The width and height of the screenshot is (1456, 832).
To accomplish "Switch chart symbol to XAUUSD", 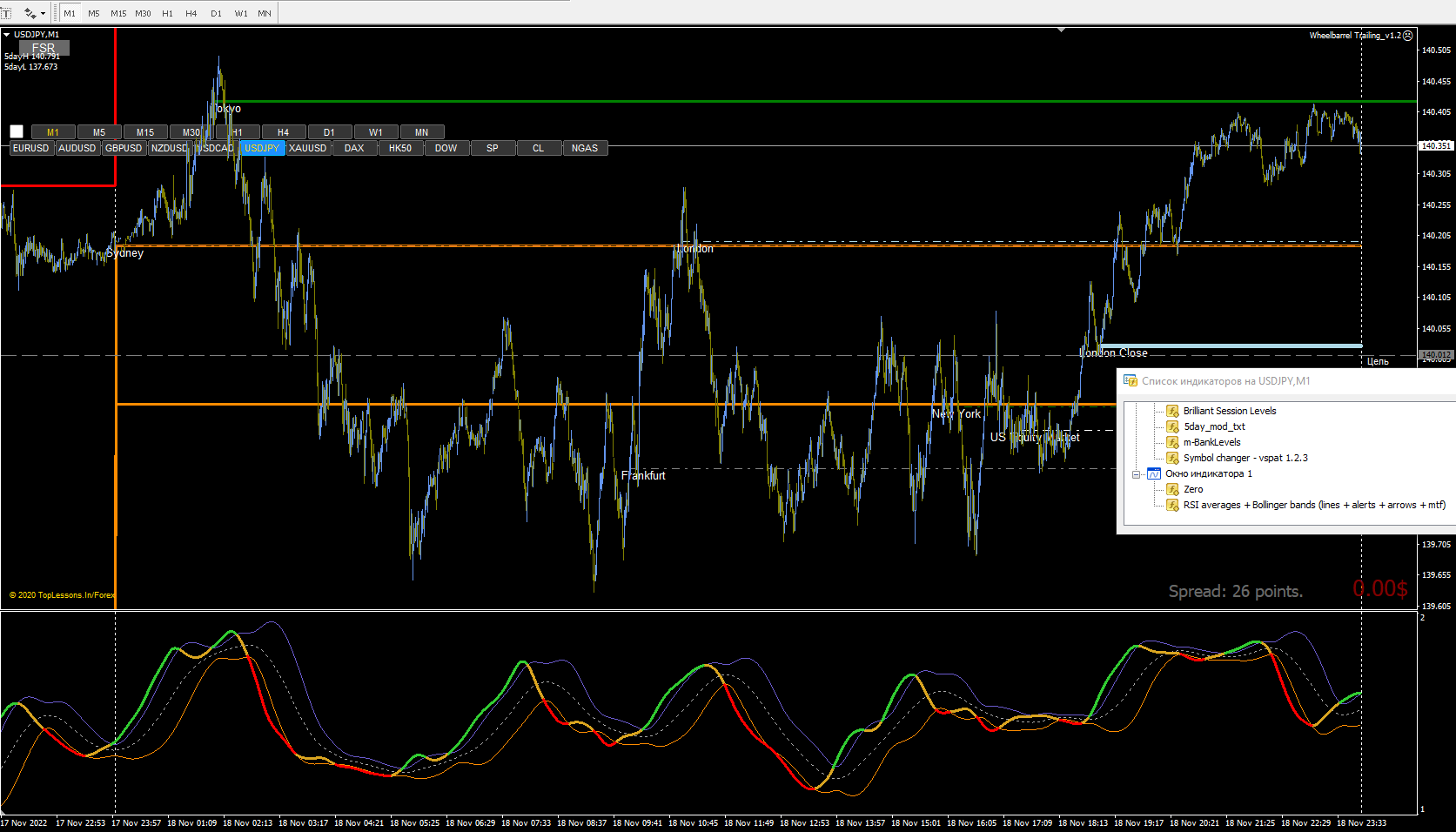I will [x=308, y=148].
